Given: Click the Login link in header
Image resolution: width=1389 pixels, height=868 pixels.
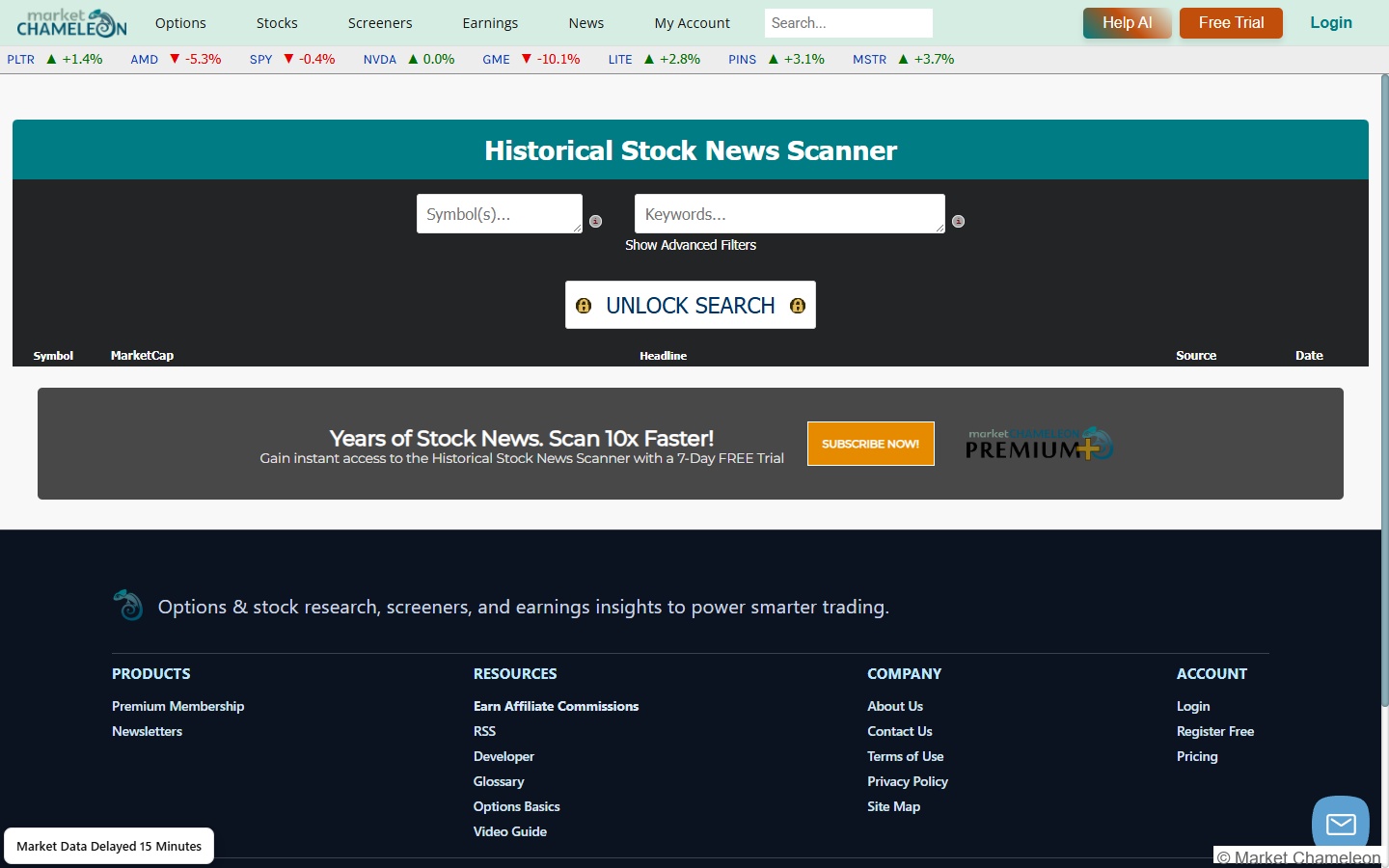Looking at the screenshot, I should (x=1331, y=22).
